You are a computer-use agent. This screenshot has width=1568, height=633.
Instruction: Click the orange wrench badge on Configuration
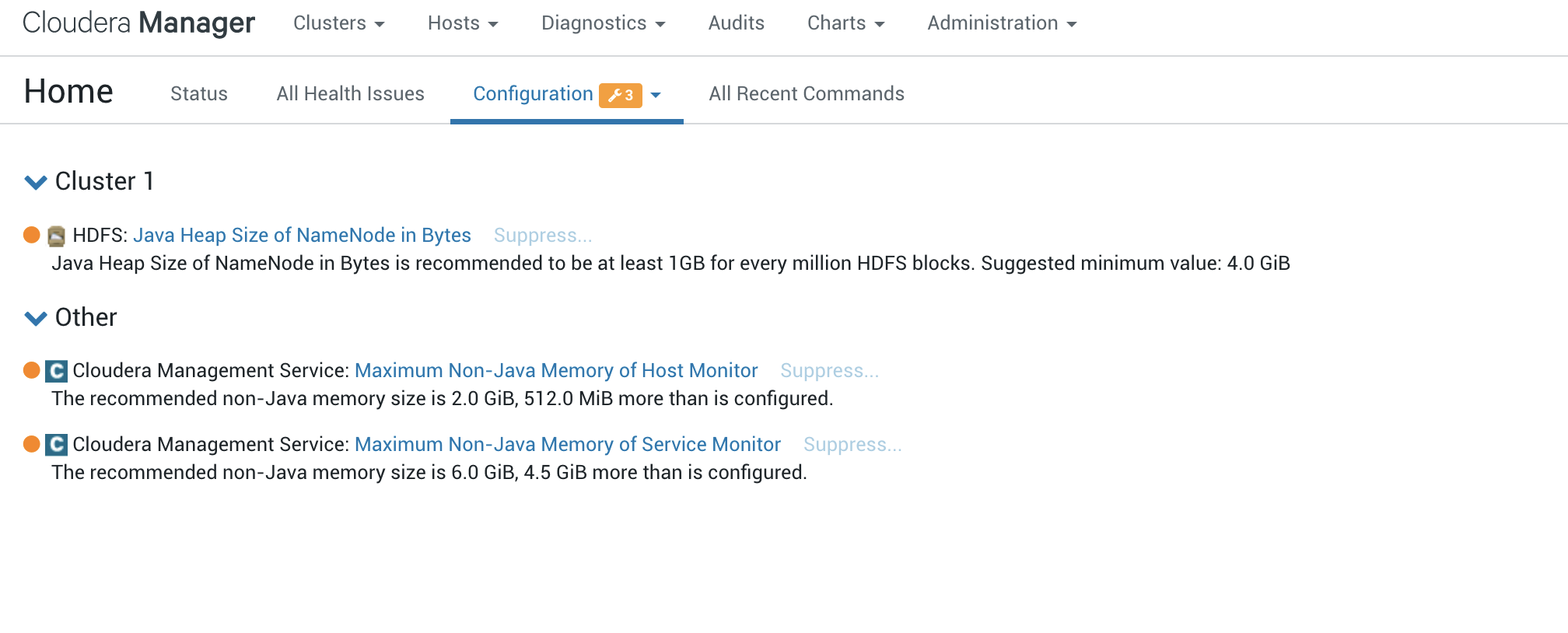620,95
